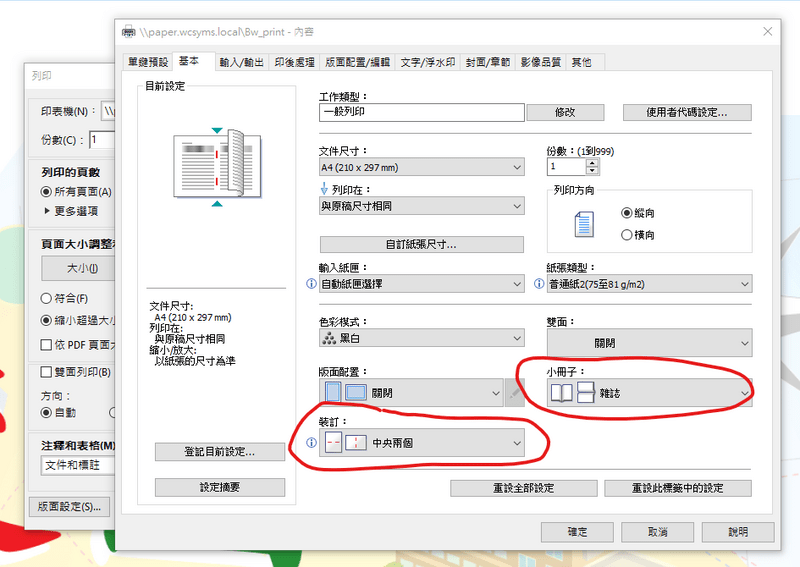This screenshot has height=567, width=800.
Task: Select the 縱向 portrait radio button
Action: [x=627, y=213]
